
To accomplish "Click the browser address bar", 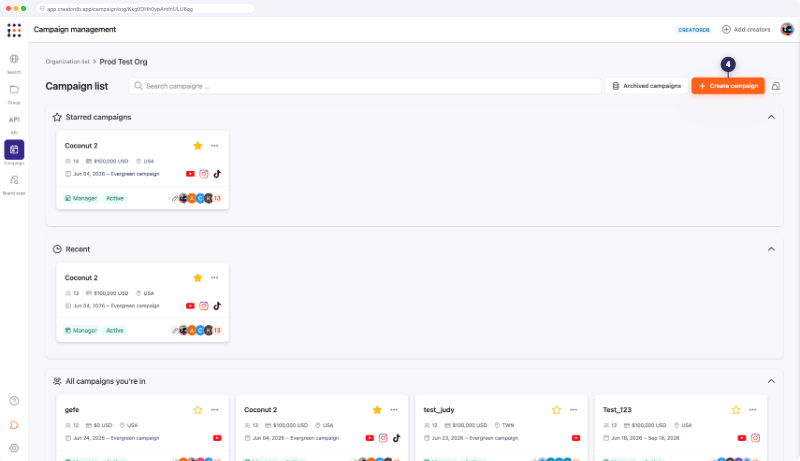I will coord(145,9).
